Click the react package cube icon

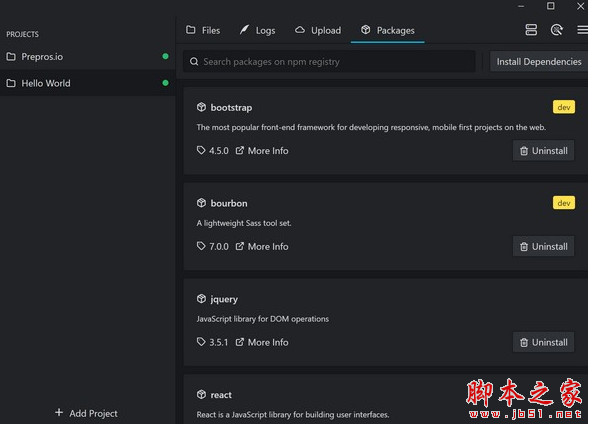click(201, 394)
